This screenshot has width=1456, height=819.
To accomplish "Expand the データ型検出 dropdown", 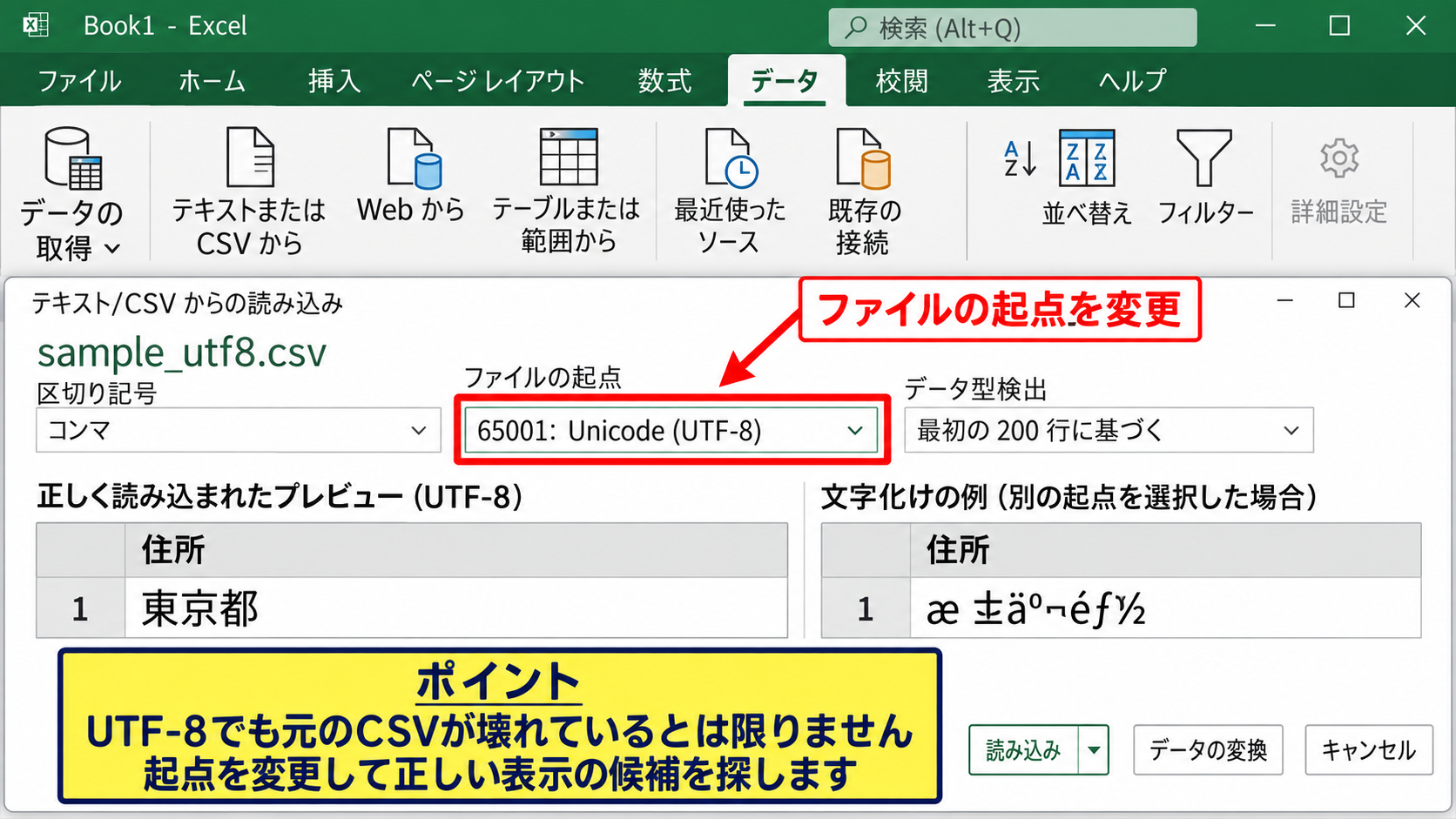I will click(x=1109, y=430).
